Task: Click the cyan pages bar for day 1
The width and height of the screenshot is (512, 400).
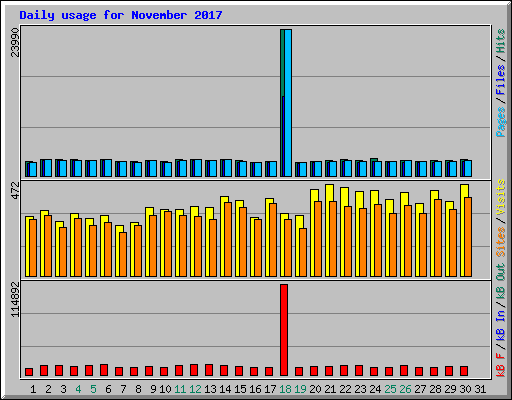Action: (x=33, y=169)
